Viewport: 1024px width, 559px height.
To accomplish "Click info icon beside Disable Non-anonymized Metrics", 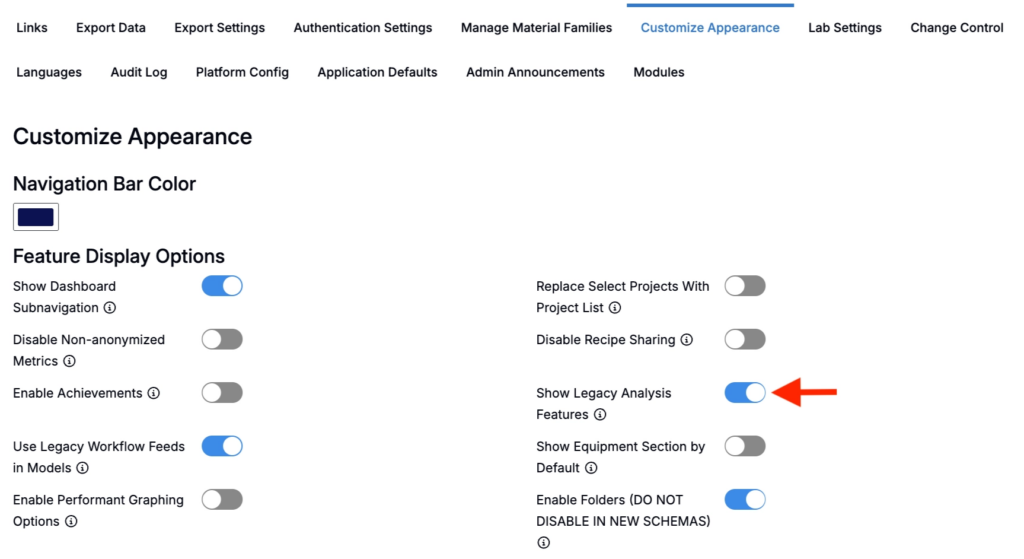I will coord(69,361).
